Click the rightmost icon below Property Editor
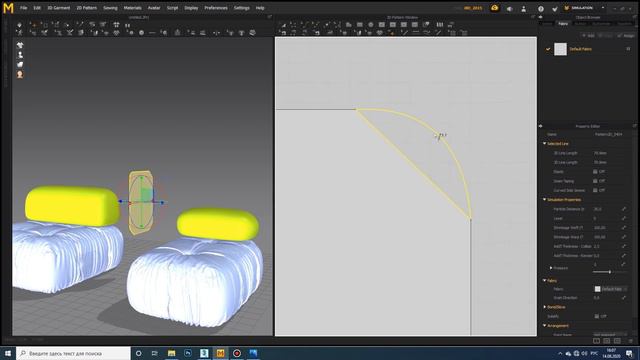The image size is (640, 360). click(x=631, y=341)
